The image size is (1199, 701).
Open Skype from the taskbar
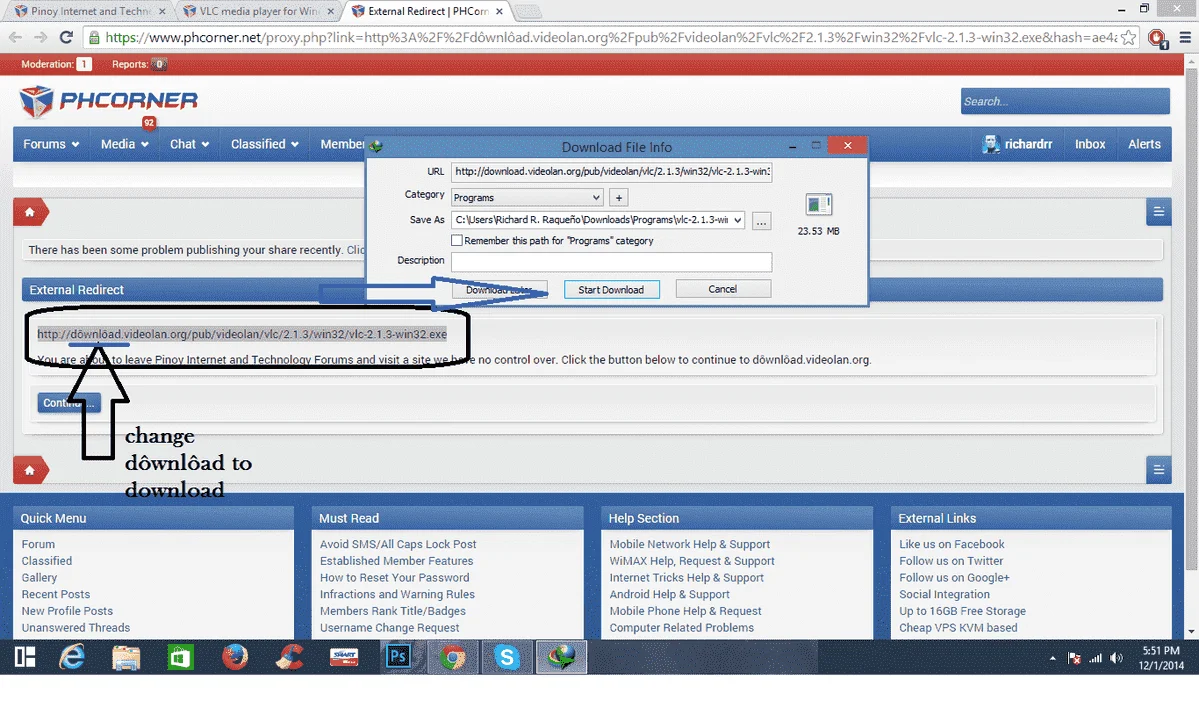506,657
